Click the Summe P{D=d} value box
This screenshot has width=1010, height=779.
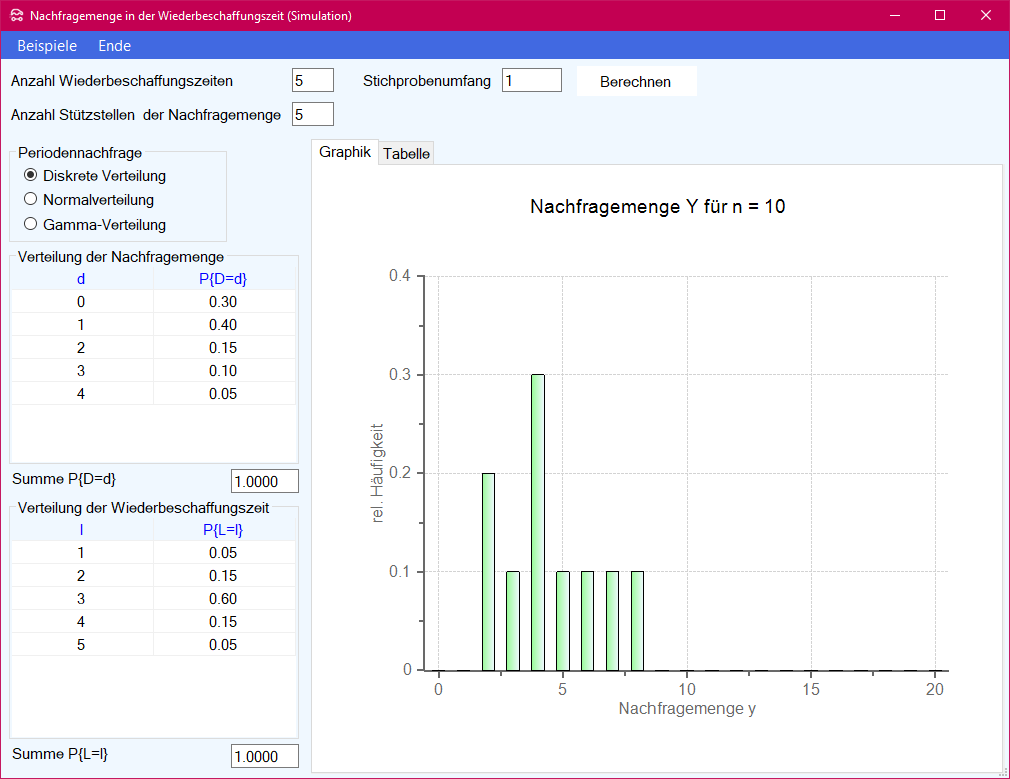264,481
